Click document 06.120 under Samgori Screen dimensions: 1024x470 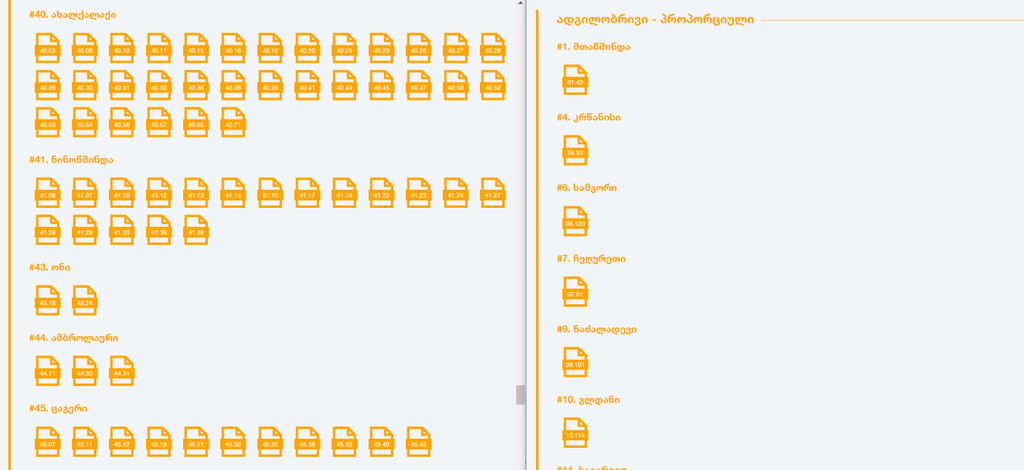pyautogui.click(x=575, y=221)
